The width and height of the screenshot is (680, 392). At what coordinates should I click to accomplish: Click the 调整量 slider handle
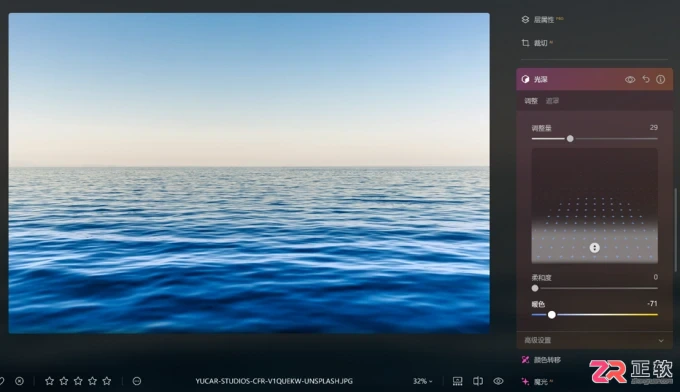click(x=570, y=138)
